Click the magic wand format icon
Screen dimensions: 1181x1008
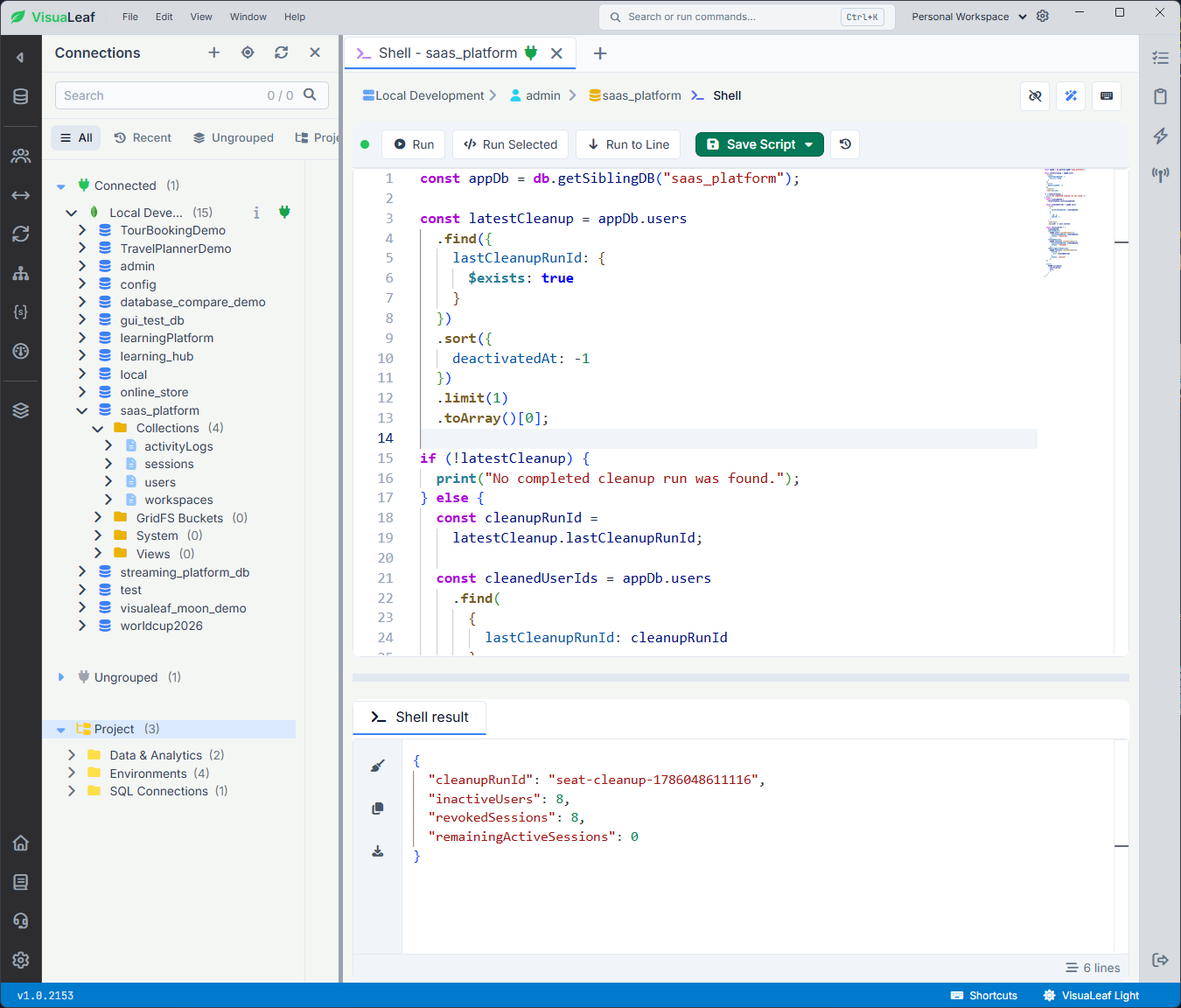coord(1071,96)
